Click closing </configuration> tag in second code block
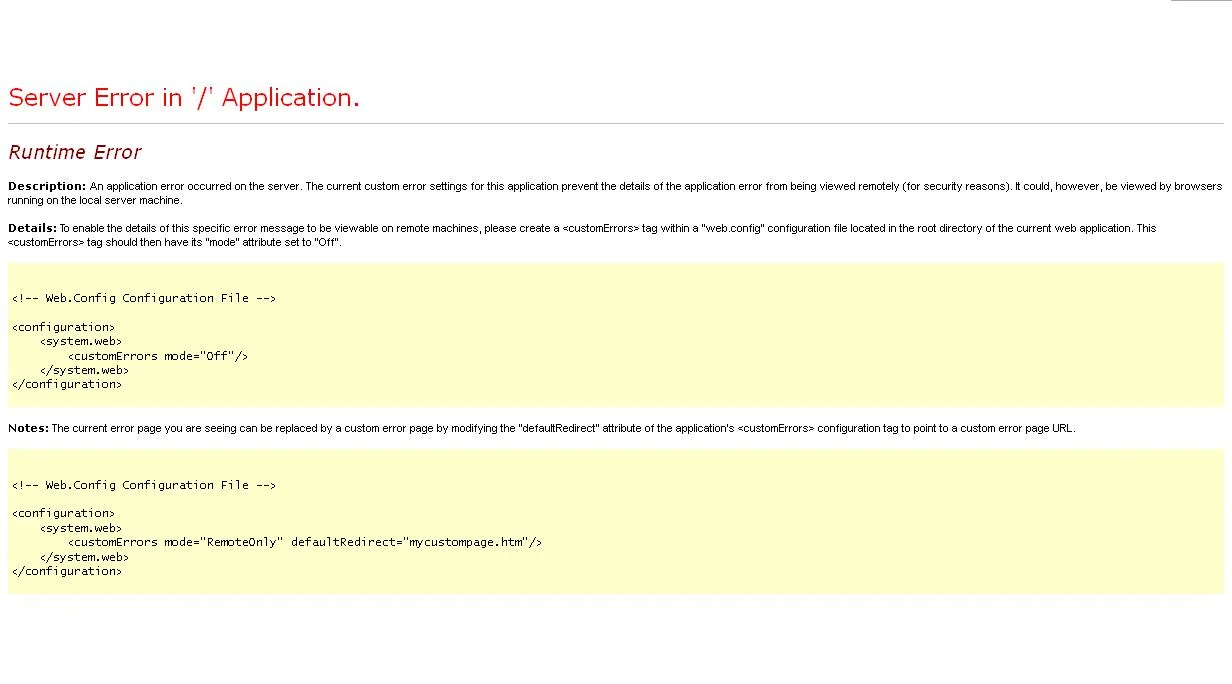Screen dimensions: 1232x684 click(66, 571)
